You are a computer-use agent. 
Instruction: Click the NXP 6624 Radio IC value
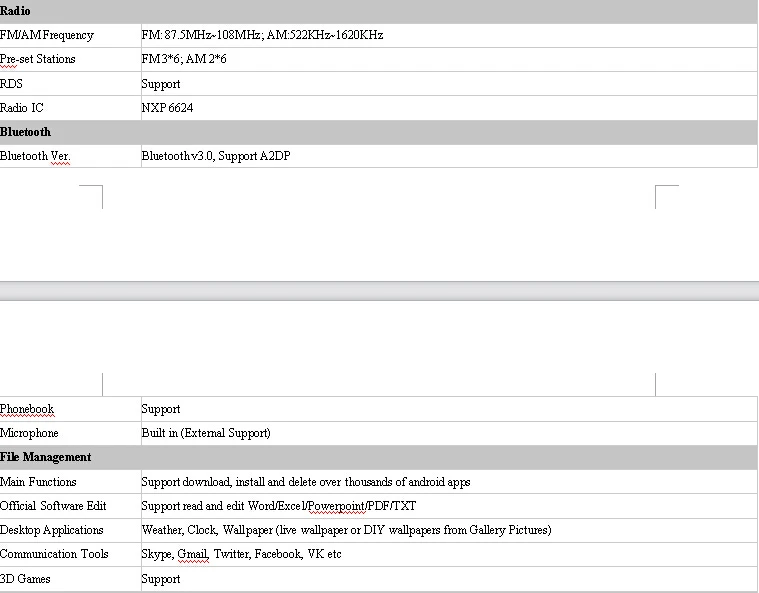pyautogui.click(x=167, y=108)
